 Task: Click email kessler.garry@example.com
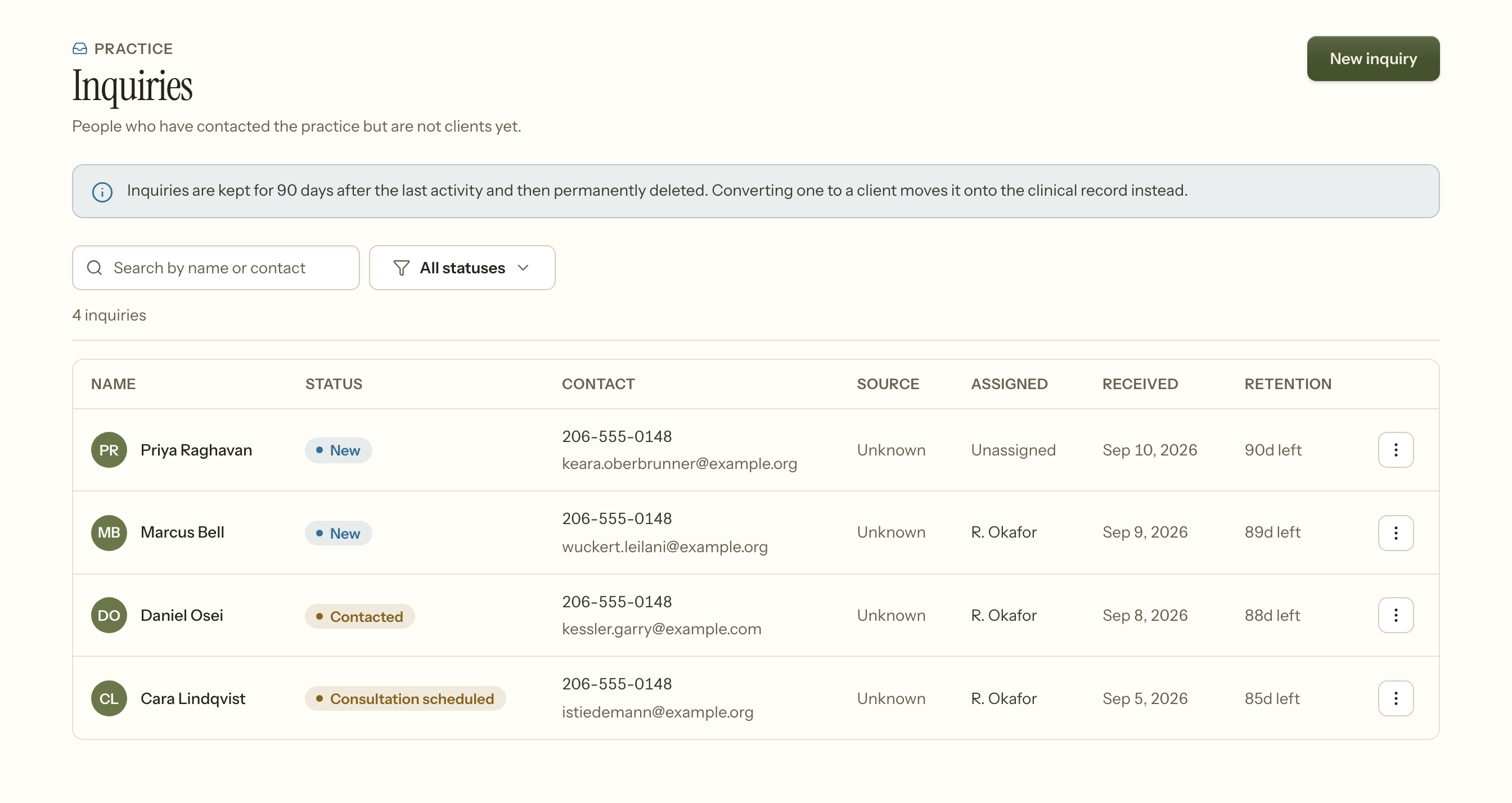pyautogui.click(x=661, y=629)
